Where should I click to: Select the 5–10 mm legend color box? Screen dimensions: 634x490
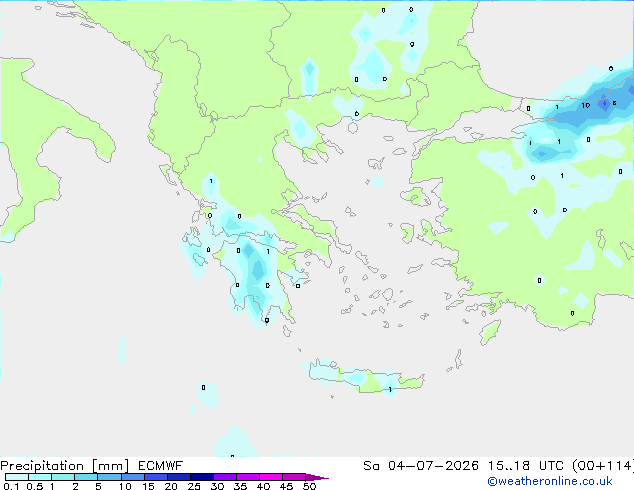(109, 477)
